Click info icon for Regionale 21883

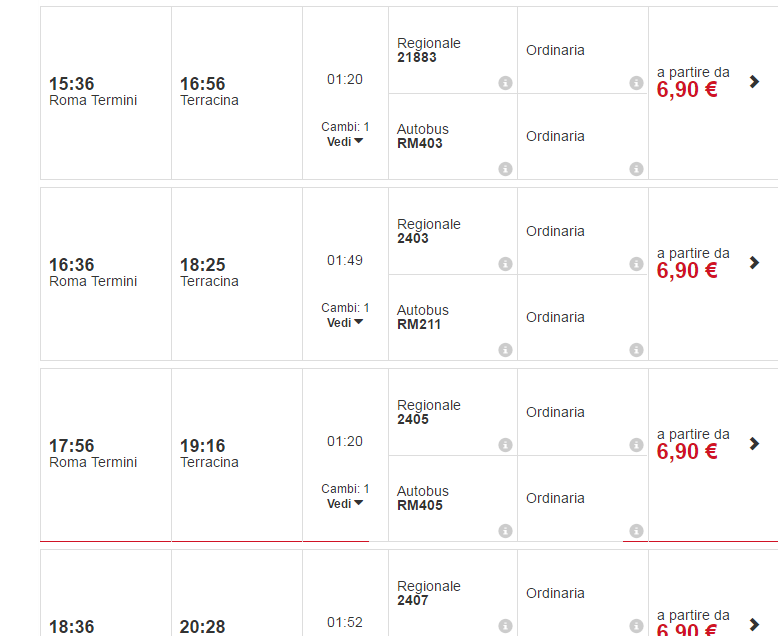pyautogui.click(x=505, y=83)
